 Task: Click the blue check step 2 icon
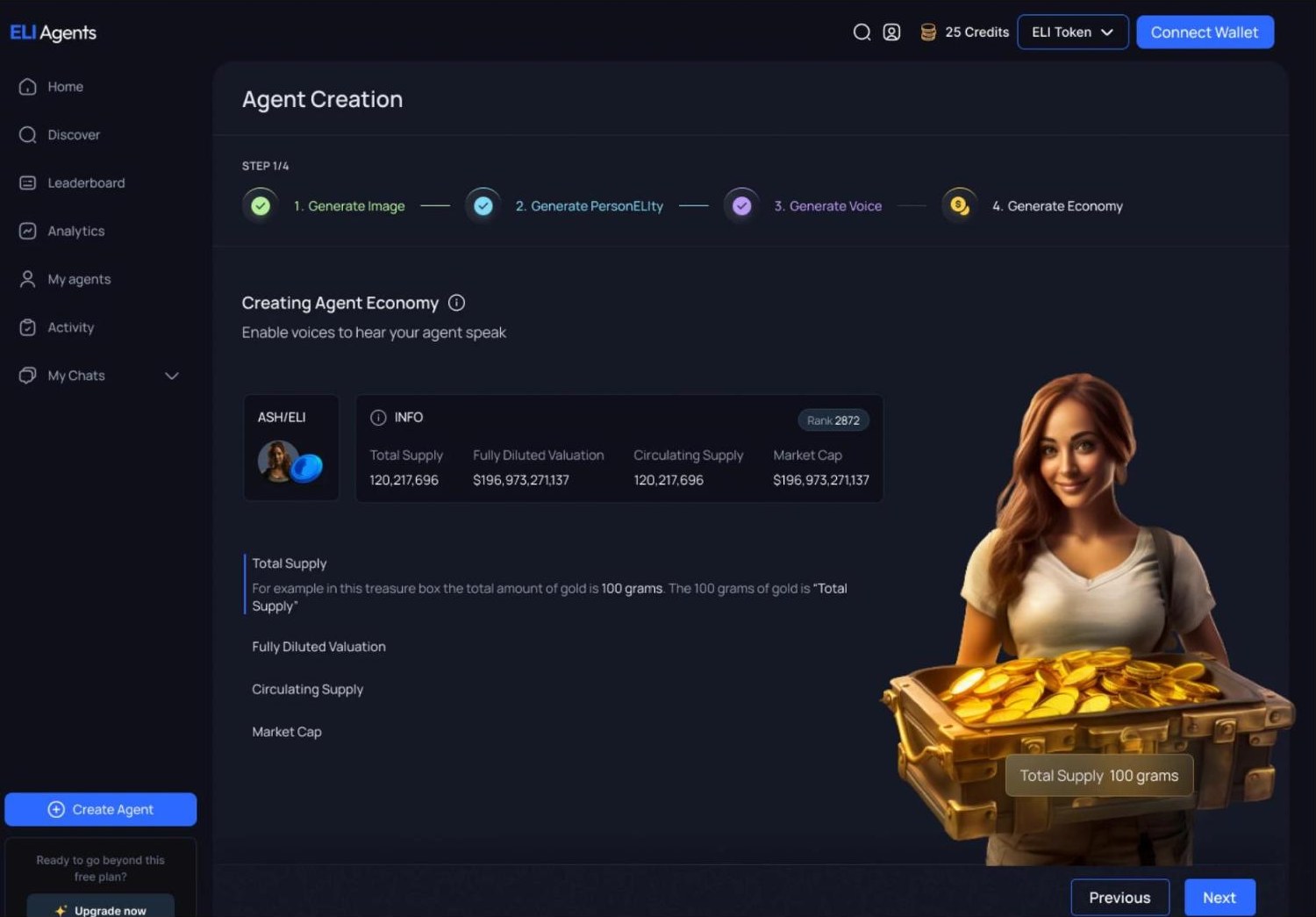(x=483, y=206)
